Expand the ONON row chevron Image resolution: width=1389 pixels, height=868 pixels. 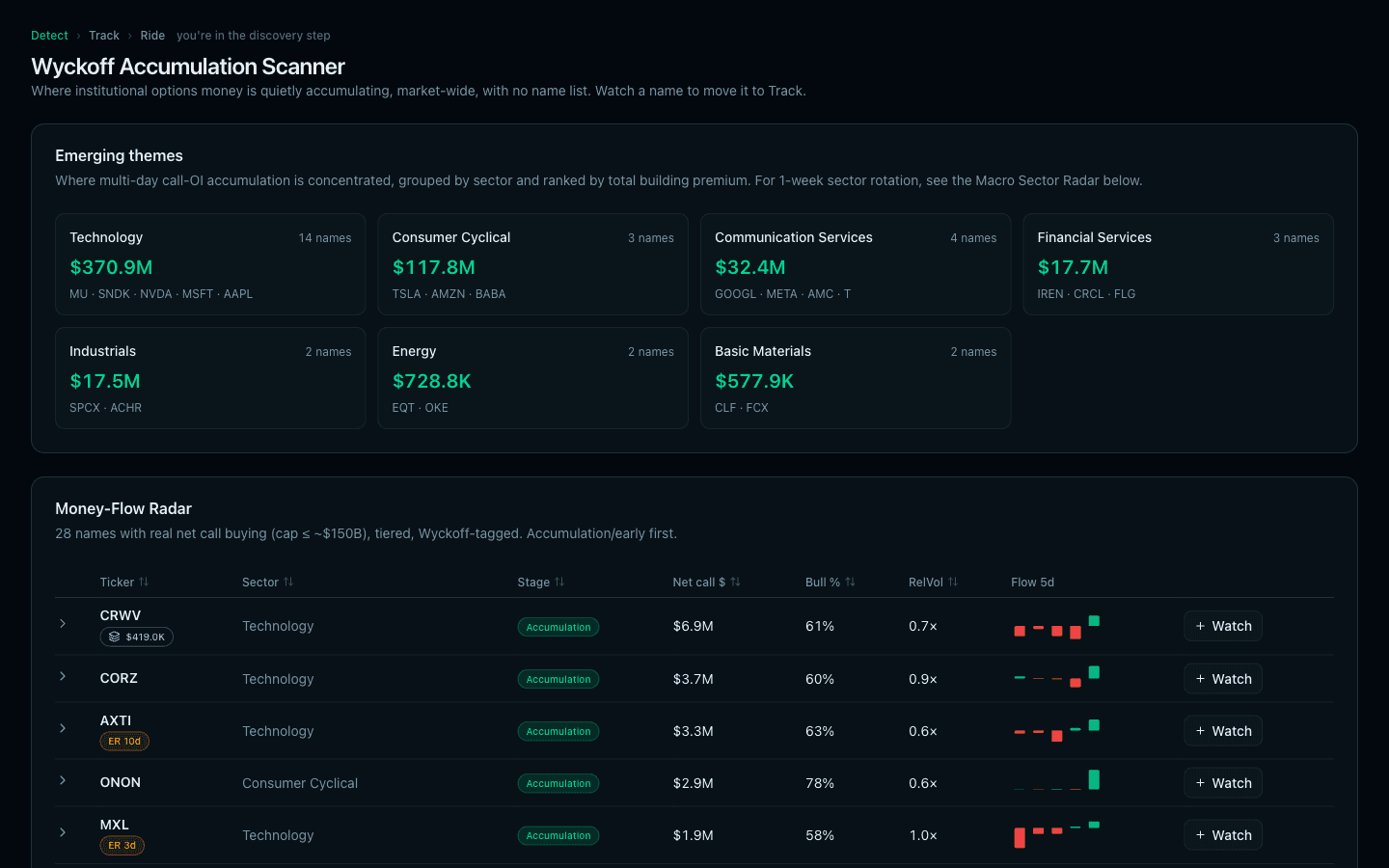[63, 780]
